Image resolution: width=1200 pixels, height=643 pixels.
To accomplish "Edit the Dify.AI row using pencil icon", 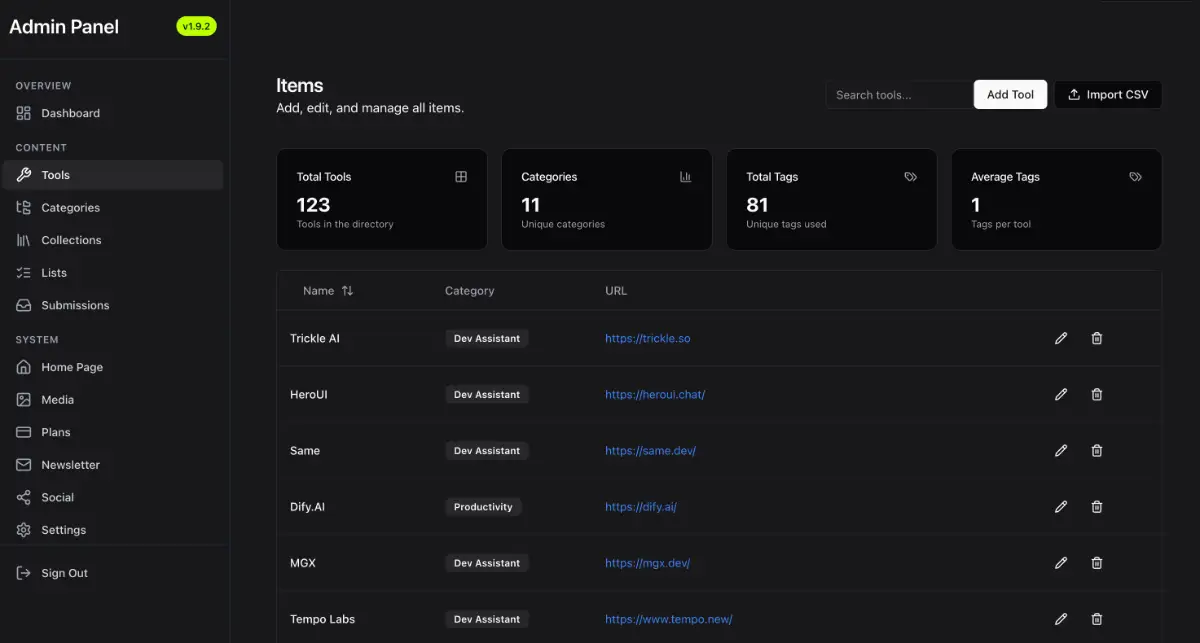I will click(1061, 507).
